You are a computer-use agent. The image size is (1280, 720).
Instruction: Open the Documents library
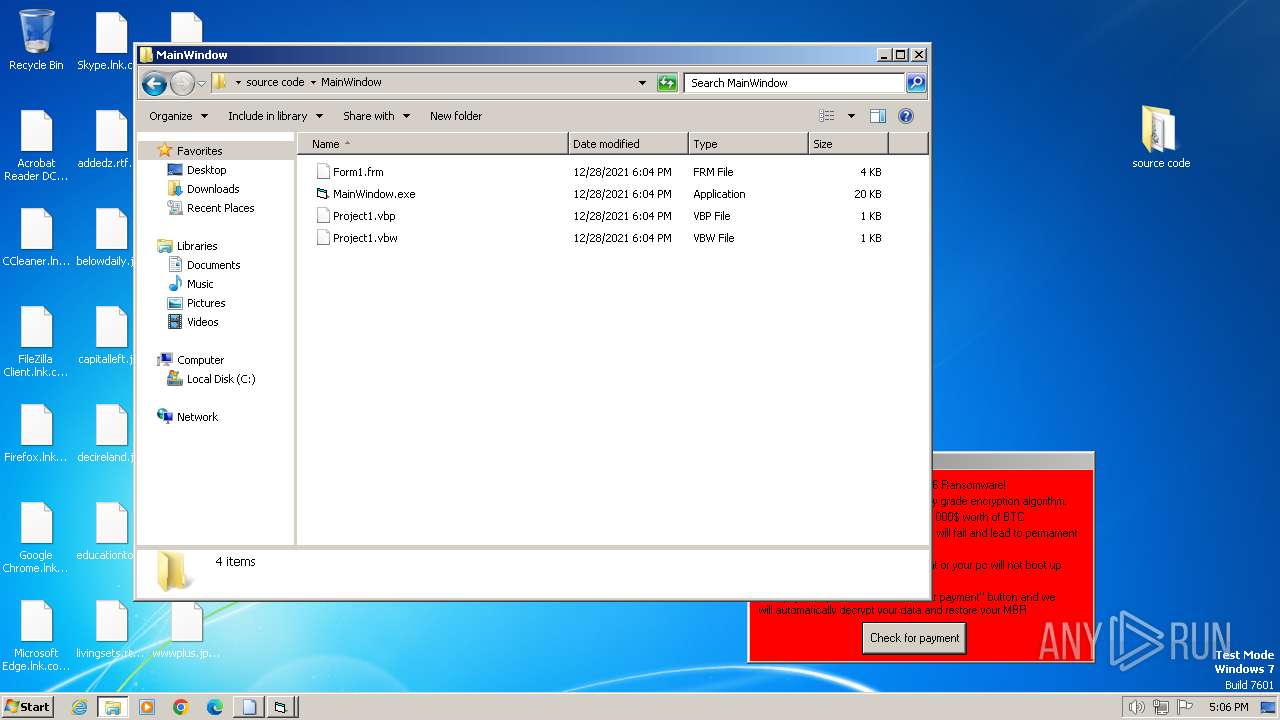coord(213,265)
